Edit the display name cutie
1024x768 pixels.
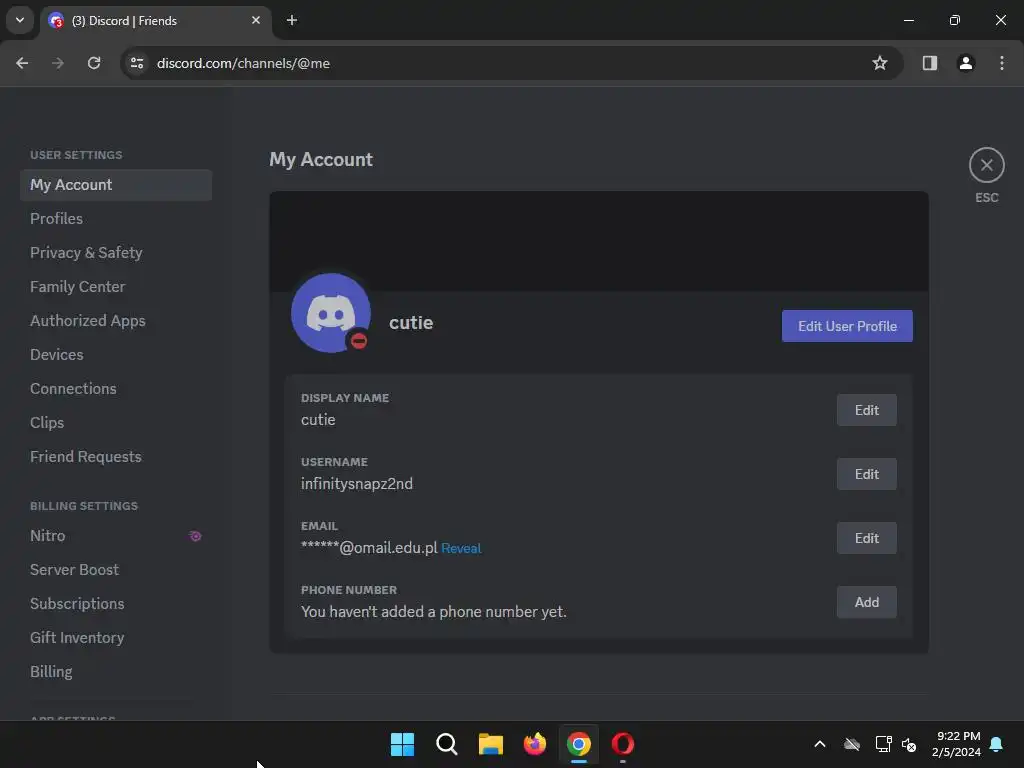coord(867,410)
